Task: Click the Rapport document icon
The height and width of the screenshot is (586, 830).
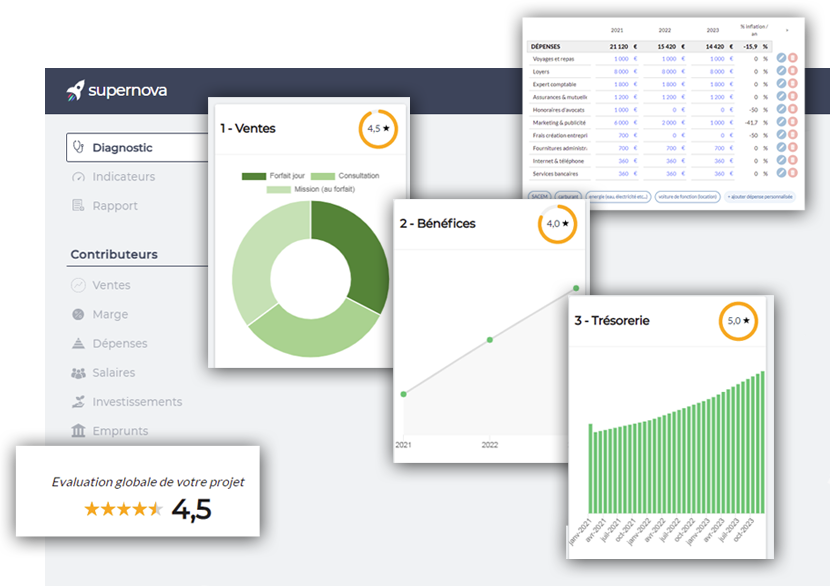Action: (x=79, y=206)
